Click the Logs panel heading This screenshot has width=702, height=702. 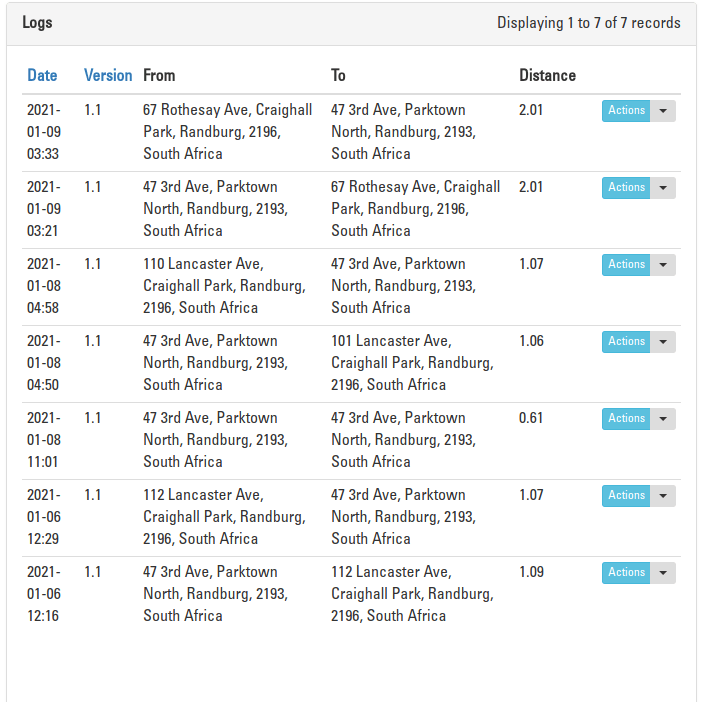coord(38,23)
